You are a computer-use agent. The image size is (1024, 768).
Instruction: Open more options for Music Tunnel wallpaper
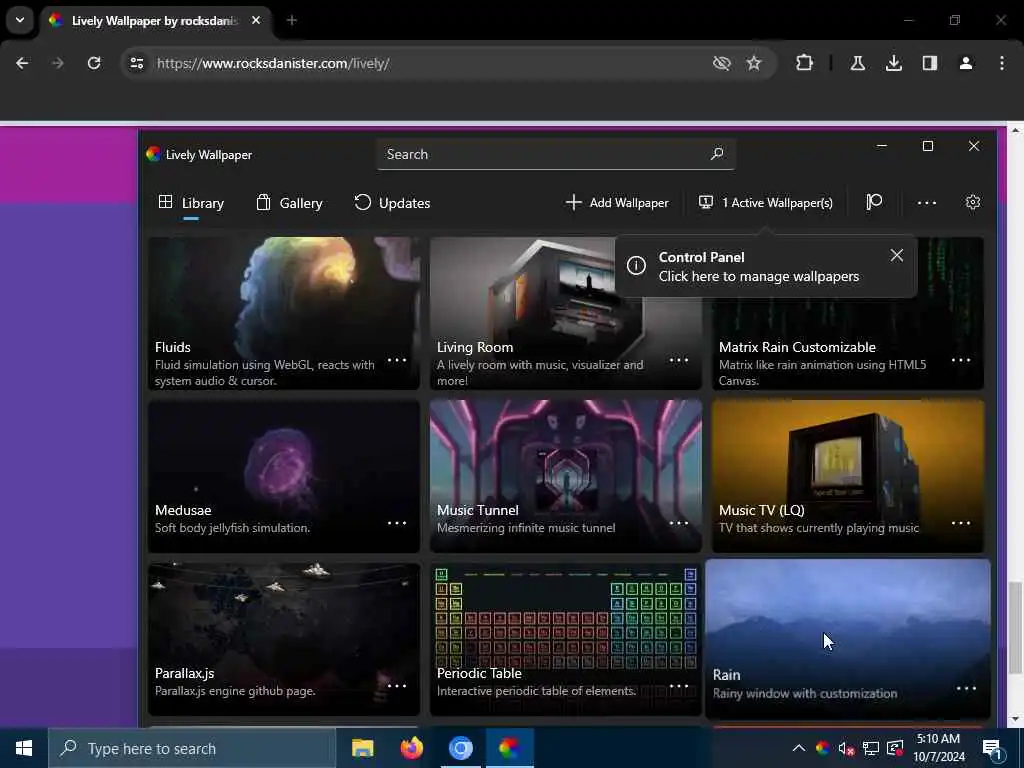point(679,523)
